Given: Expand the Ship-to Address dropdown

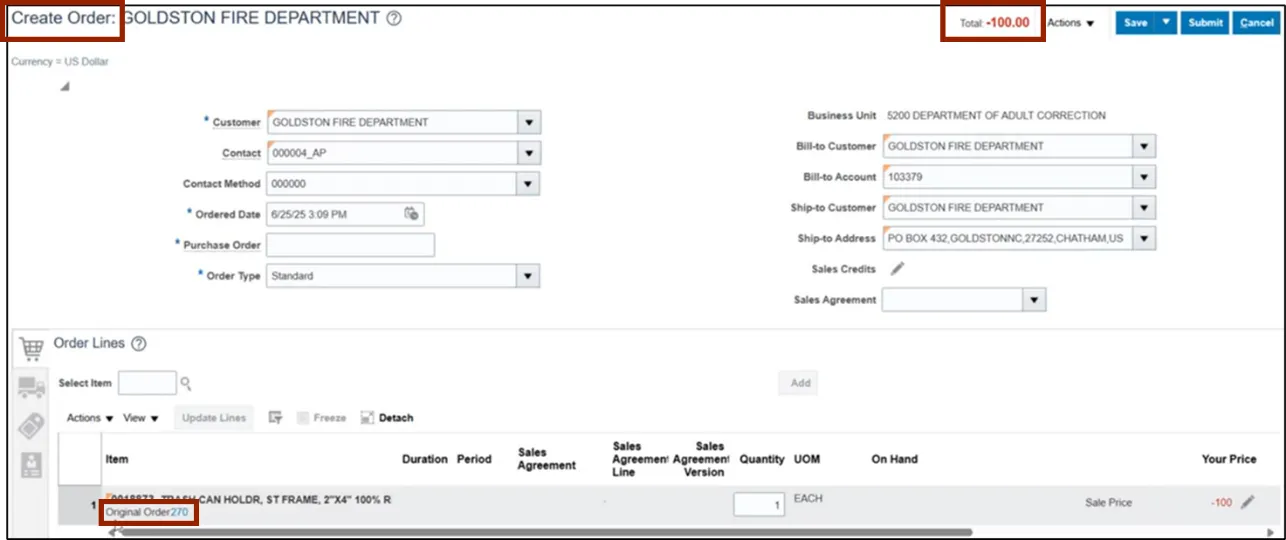Looking at the screenshot, I should tap(1145, 239).
